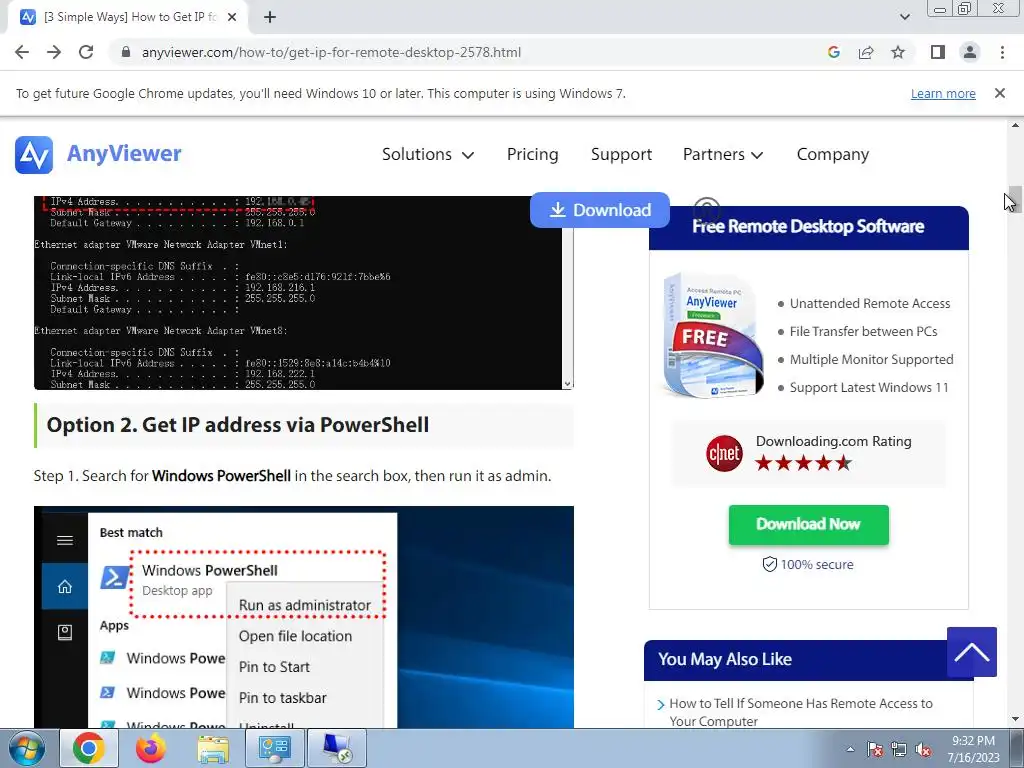Click the Chrome taskbar icon
Screen dimensions: 1024x768
click(x=89, y=748)
